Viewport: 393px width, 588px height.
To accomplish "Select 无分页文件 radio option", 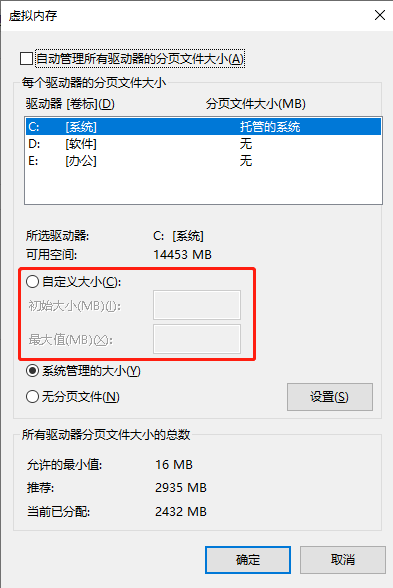I will [x=33, y=396].
